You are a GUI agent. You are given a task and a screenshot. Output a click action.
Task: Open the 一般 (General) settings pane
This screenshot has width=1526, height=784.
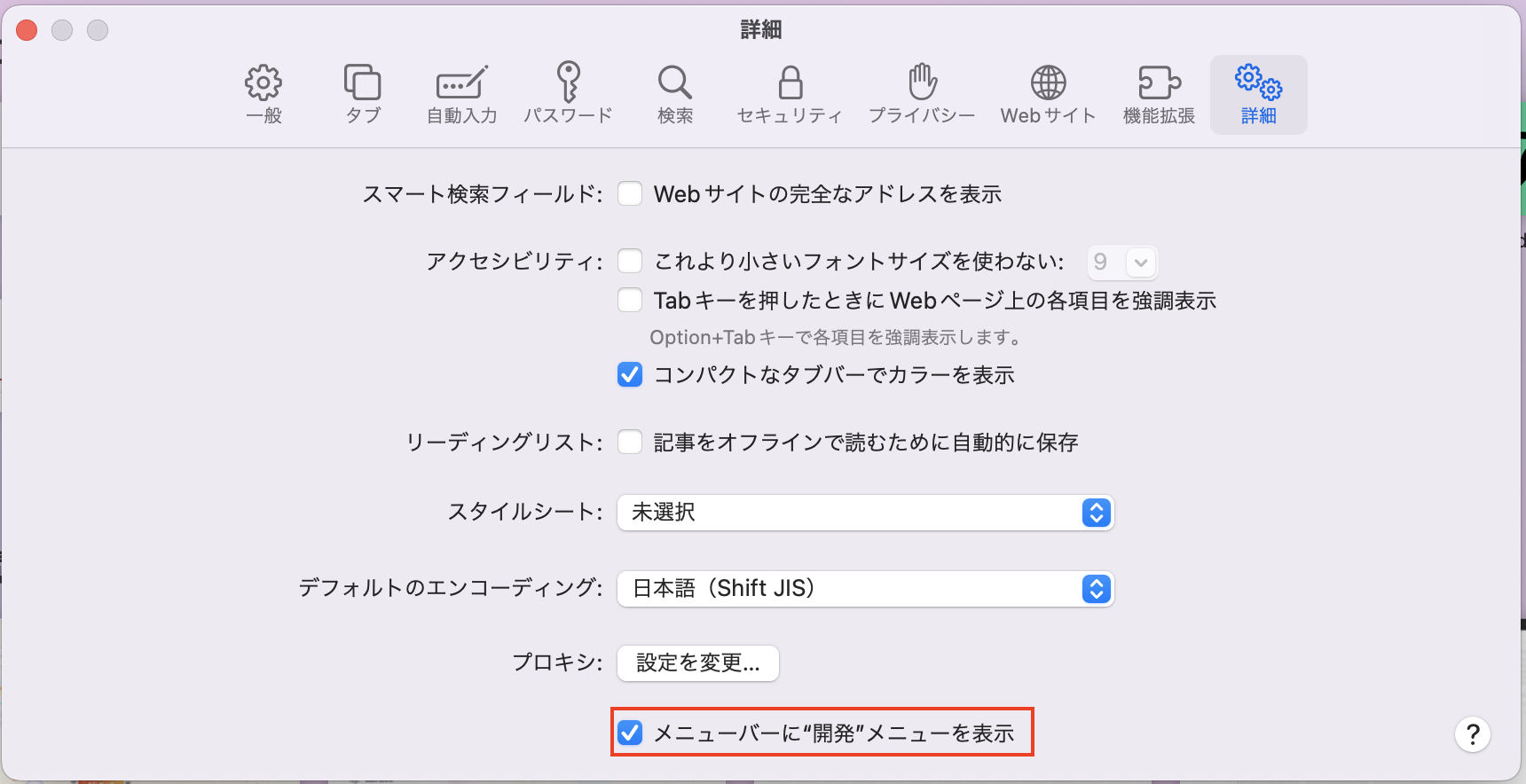coord(264,94)
